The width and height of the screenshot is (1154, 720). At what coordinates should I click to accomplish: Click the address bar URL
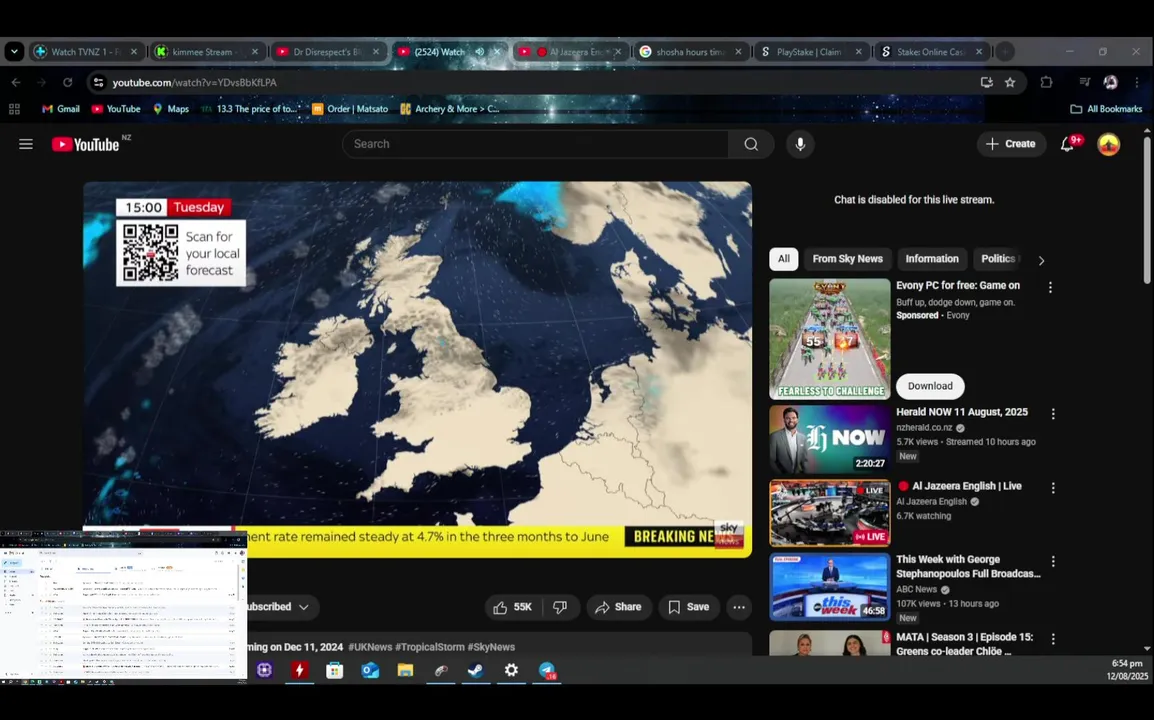click(194, 82)
